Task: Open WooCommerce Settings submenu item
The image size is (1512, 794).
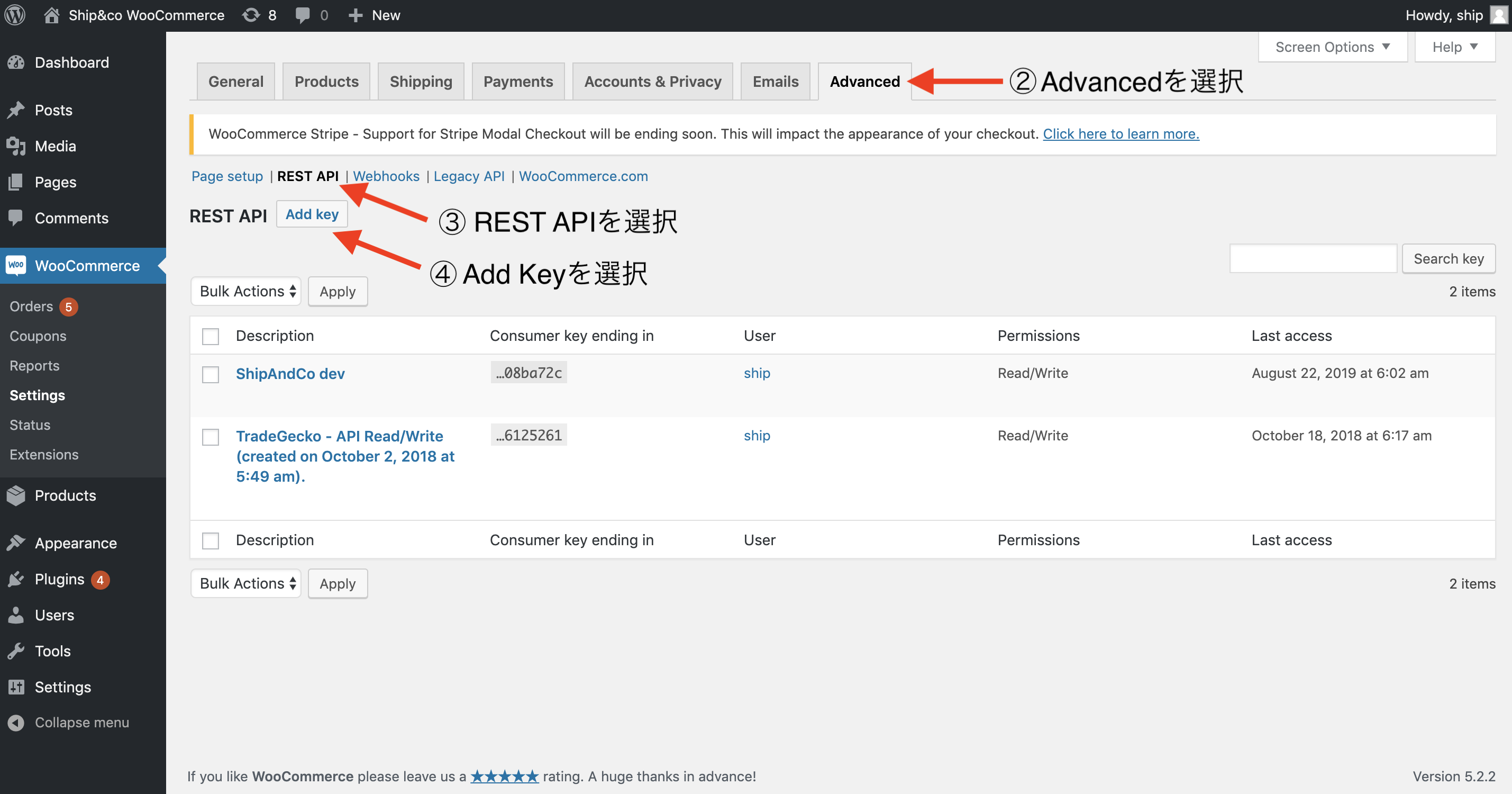Action: click(x=38, y=395)
